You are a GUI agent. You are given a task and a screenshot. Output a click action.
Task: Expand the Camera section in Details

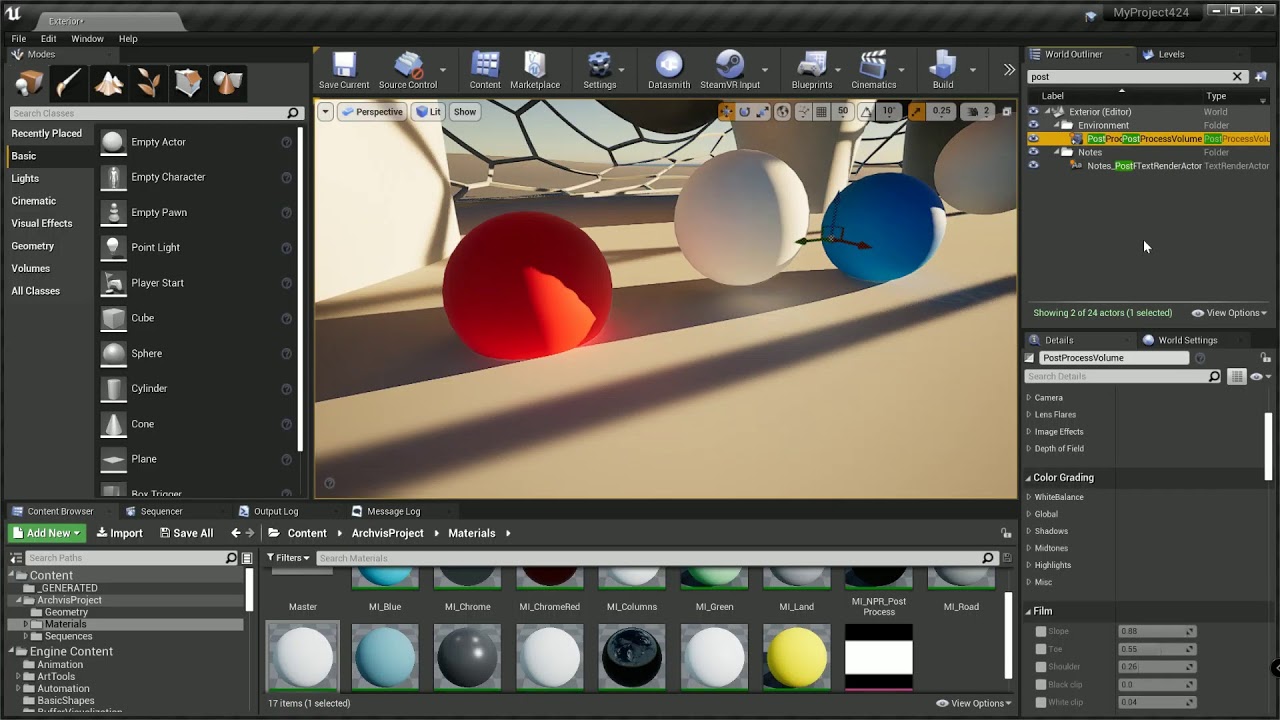click(x=1028, y=398)
